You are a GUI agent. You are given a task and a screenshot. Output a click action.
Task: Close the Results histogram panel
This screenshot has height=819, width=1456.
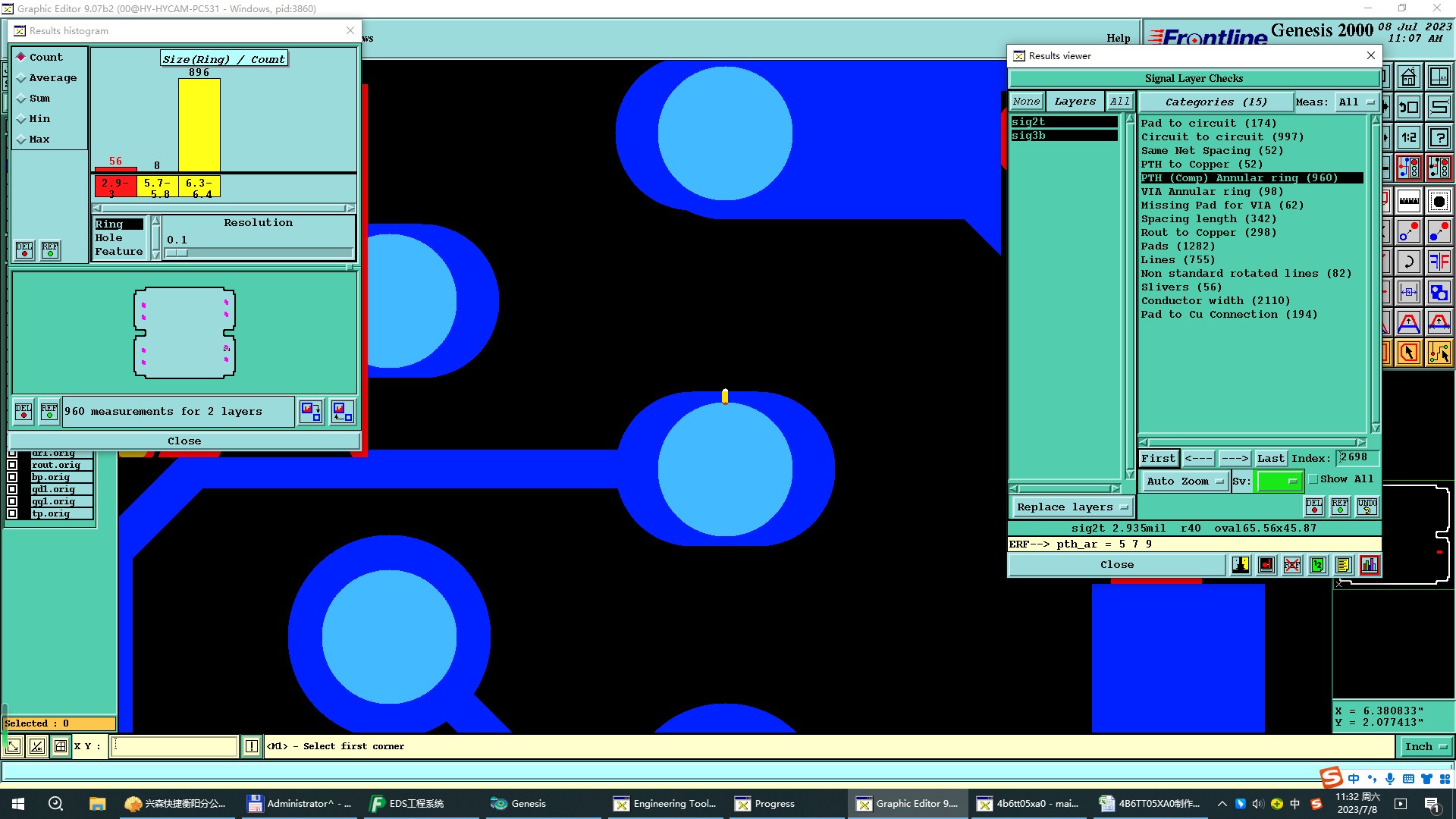[x=184, y=441]
